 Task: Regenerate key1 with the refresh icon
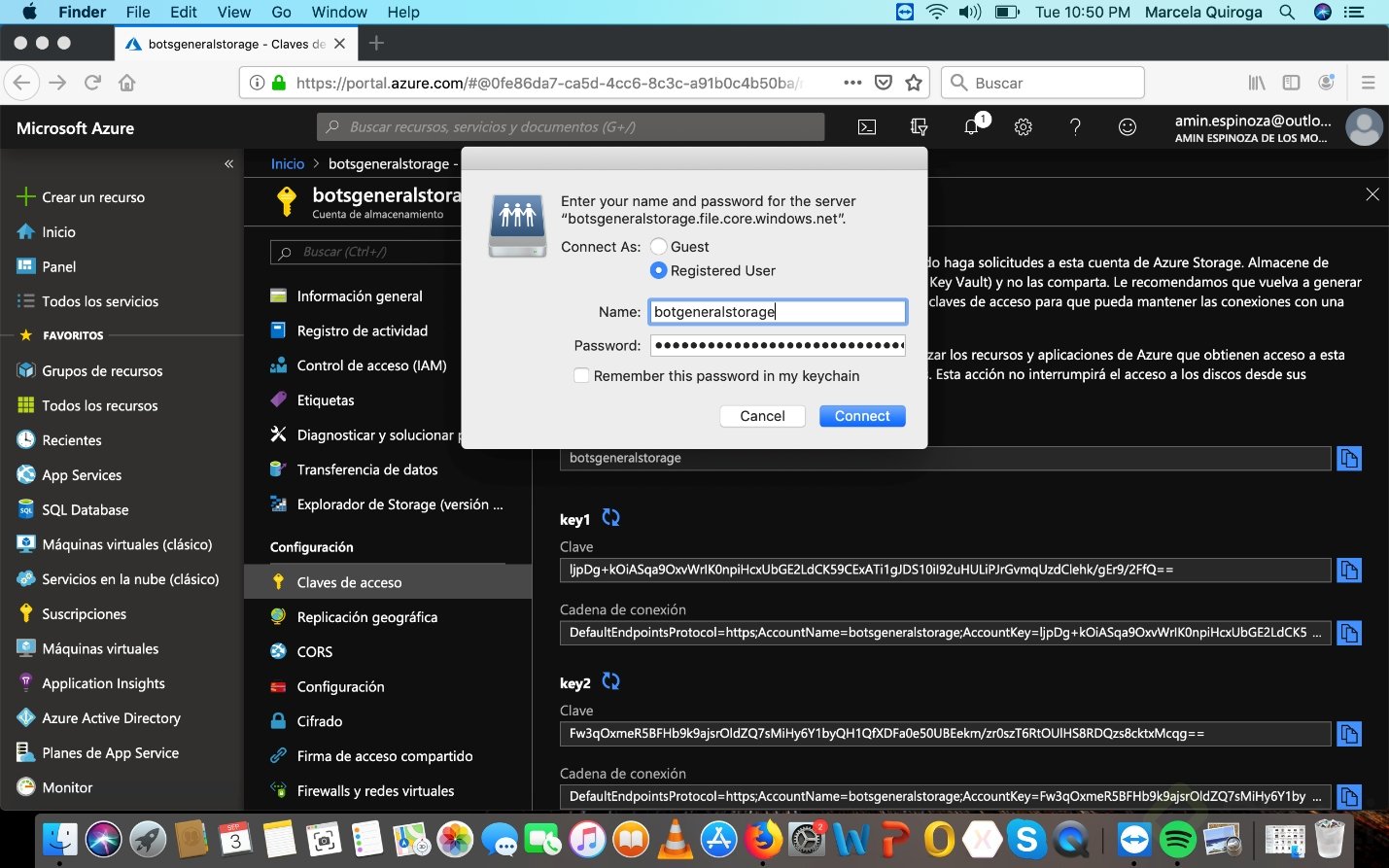point(610,518)
